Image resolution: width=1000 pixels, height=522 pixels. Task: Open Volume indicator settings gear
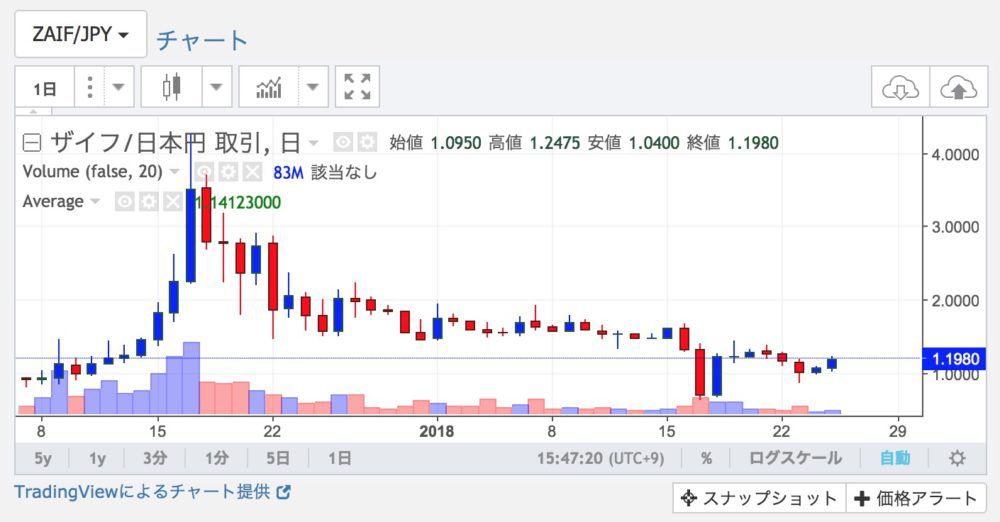tap(228, 172)
